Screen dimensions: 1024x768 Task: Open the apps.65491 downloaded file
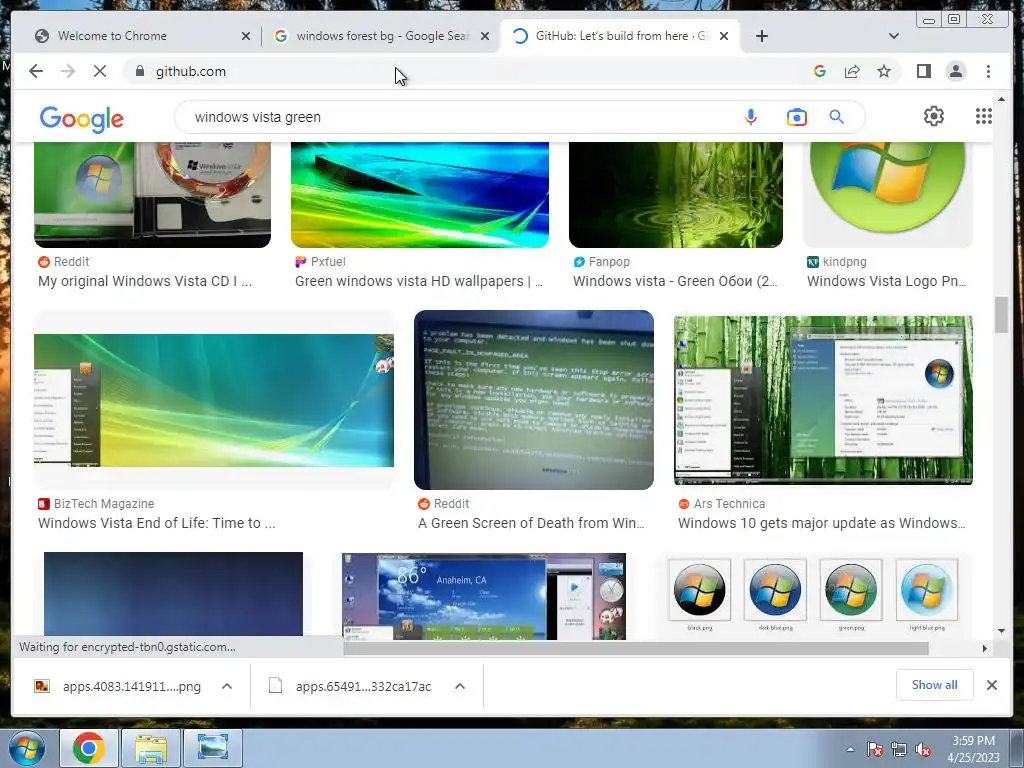click(351, 686)
